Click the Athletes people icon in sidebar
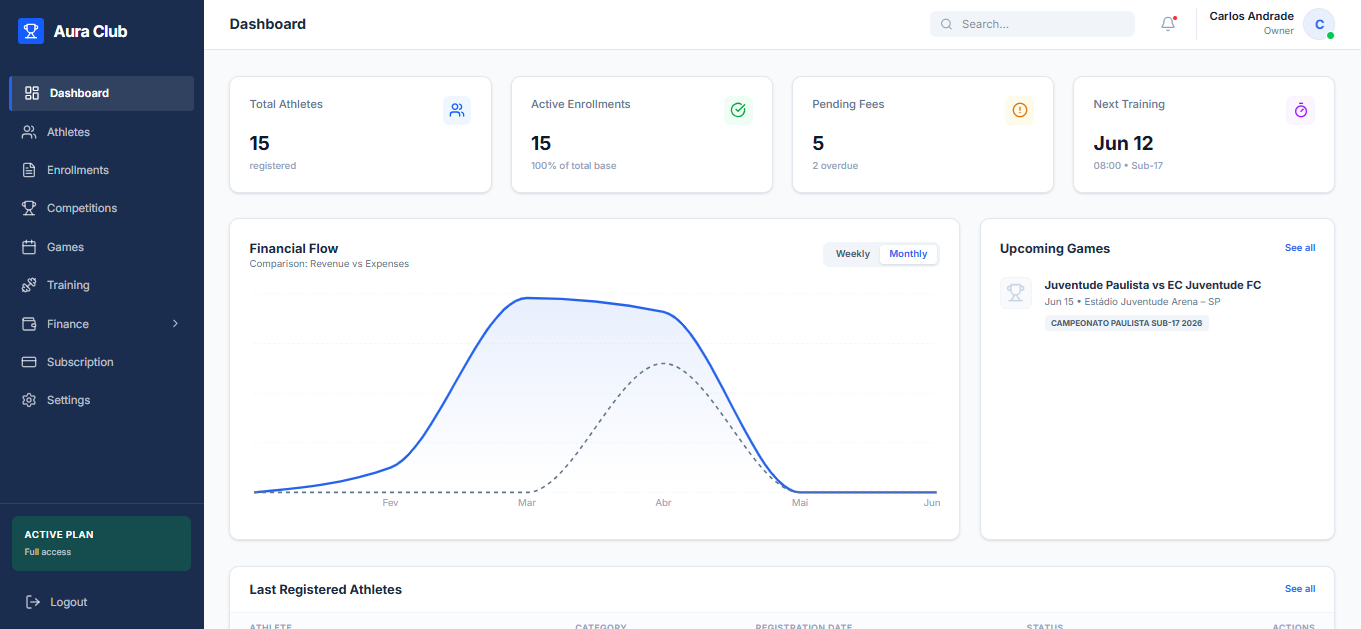 tap(29, 132)
